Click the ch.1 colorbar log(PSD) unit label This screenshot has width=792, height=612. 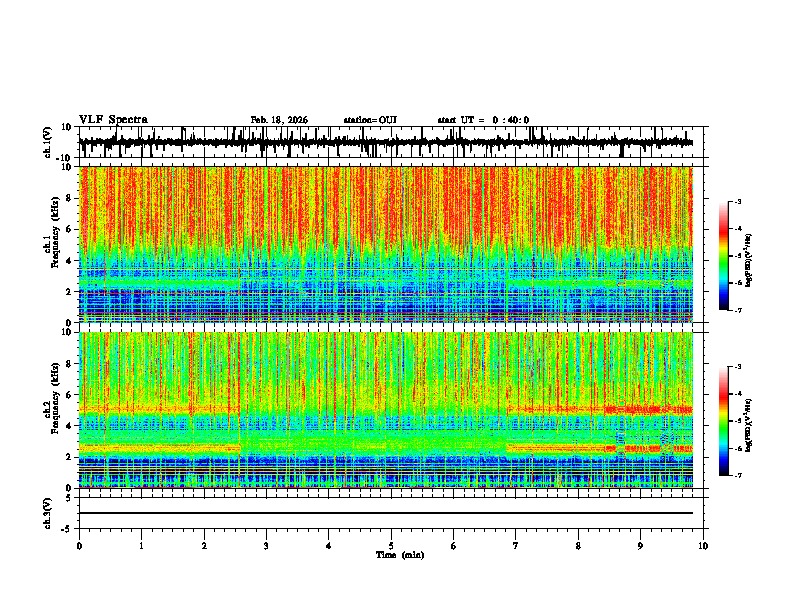click(x=748, y=261)
